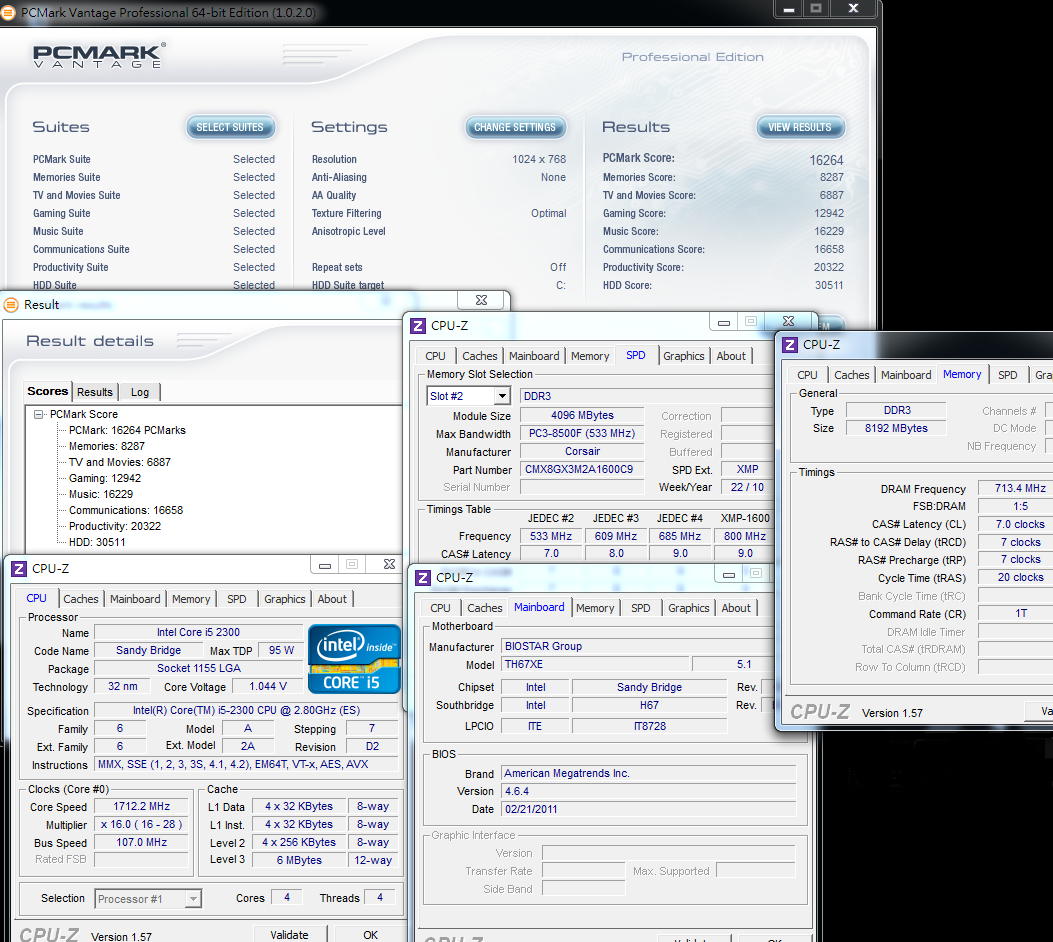Go to Graphics tab in the CPU-Z Mainboard window

point(689,608)
